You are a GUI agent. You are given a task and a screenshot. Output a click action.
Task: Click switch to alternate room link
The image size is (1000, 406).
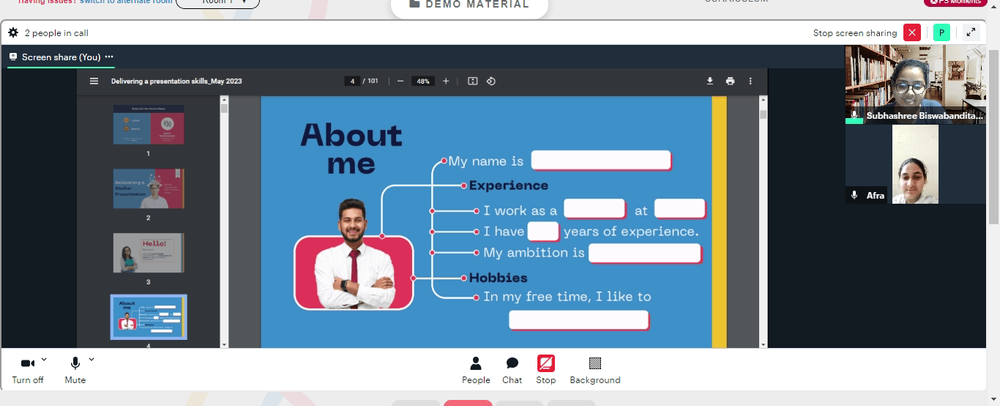124,2
